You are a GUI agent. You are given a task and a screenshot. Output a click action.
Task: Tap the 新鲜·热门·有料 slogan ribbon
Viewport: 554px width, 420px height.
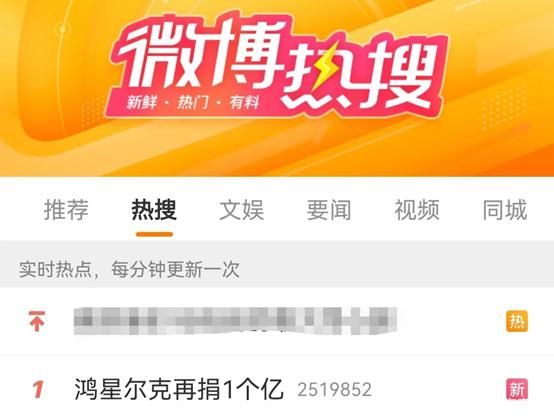[193, 103]
